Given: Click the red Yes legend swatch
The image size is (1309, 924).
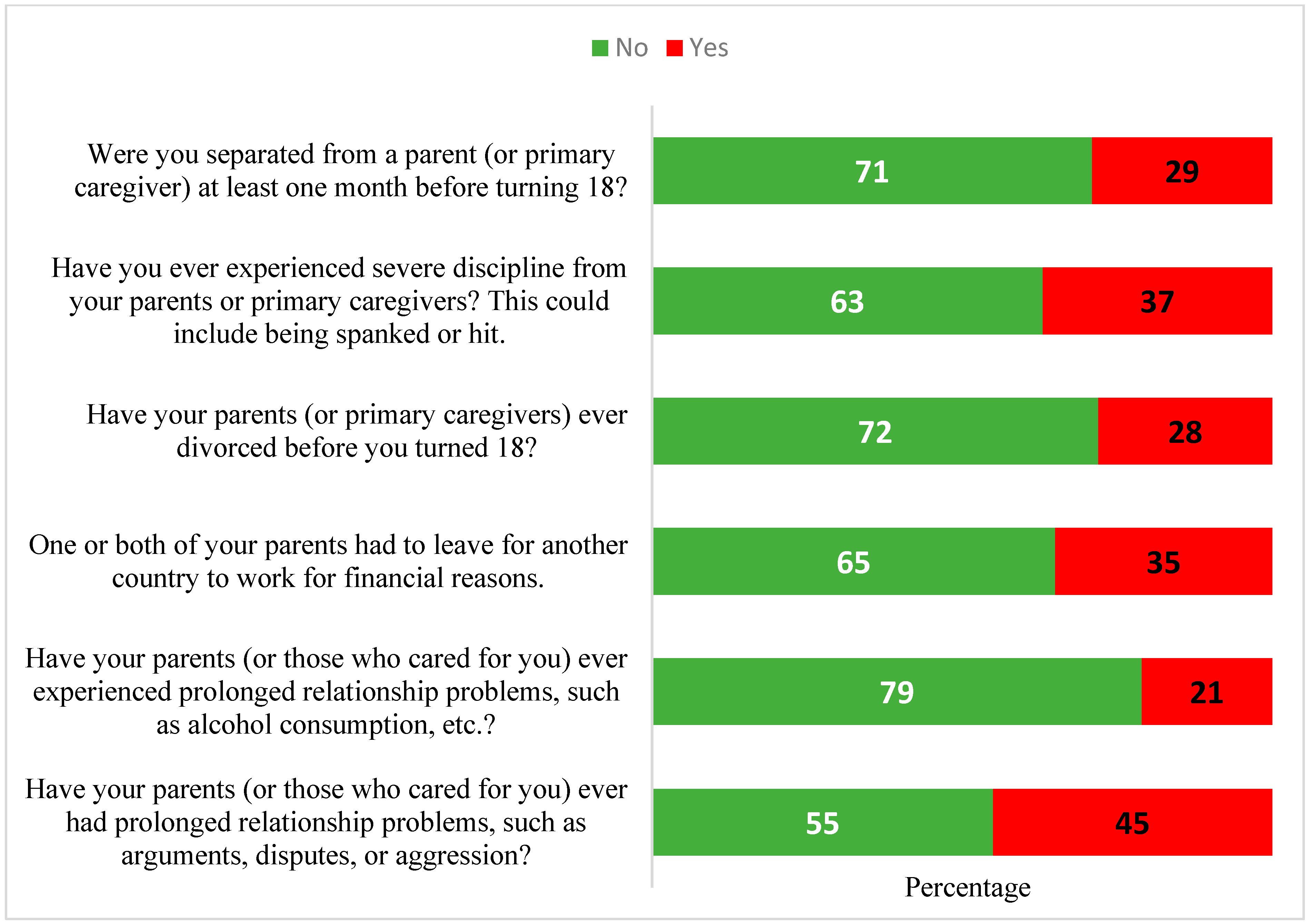Looking at the screenshot, I should click(x=675, y=48).
